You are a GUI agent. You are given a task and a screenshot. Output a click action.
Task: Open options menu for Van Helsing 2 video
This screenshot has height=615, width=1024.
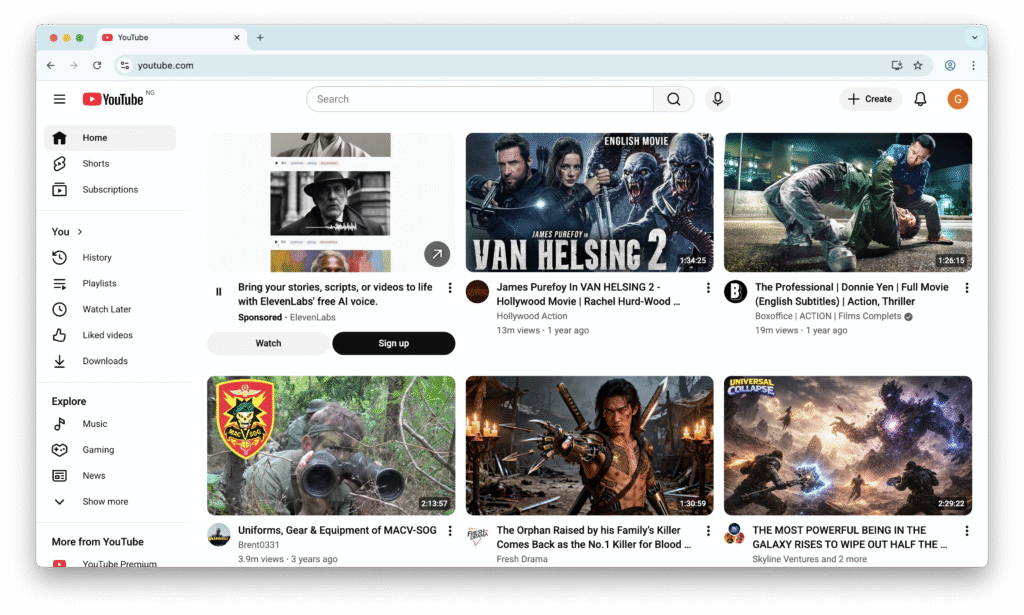[x=708, y=288]
